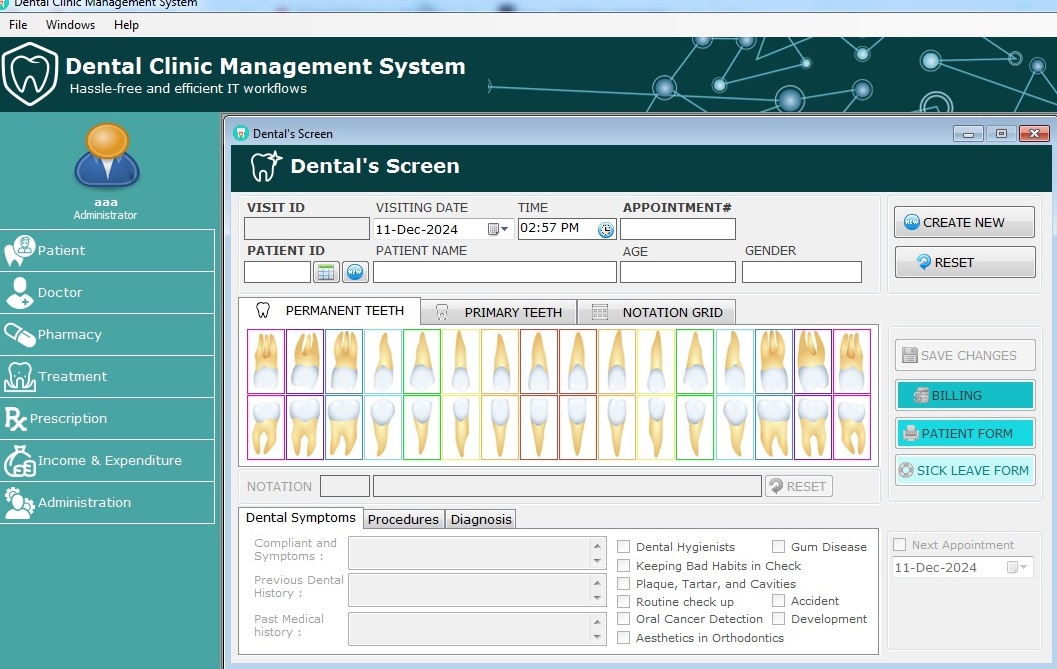This screenshot has height=669, width=1057.
Task: Open the Doctor section icon
Action: pos(19,293)
